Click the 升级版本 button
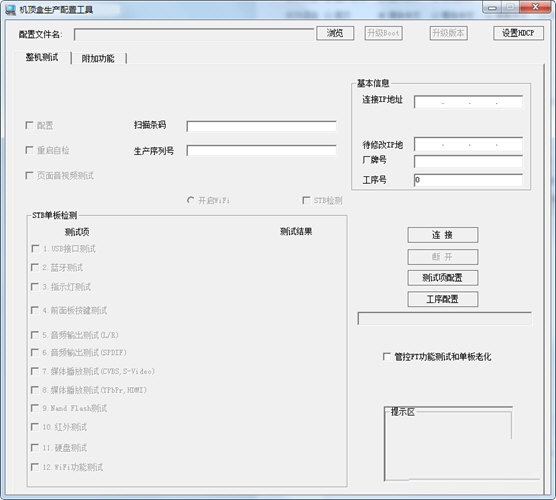556x500 pixels. pos(448,33)
